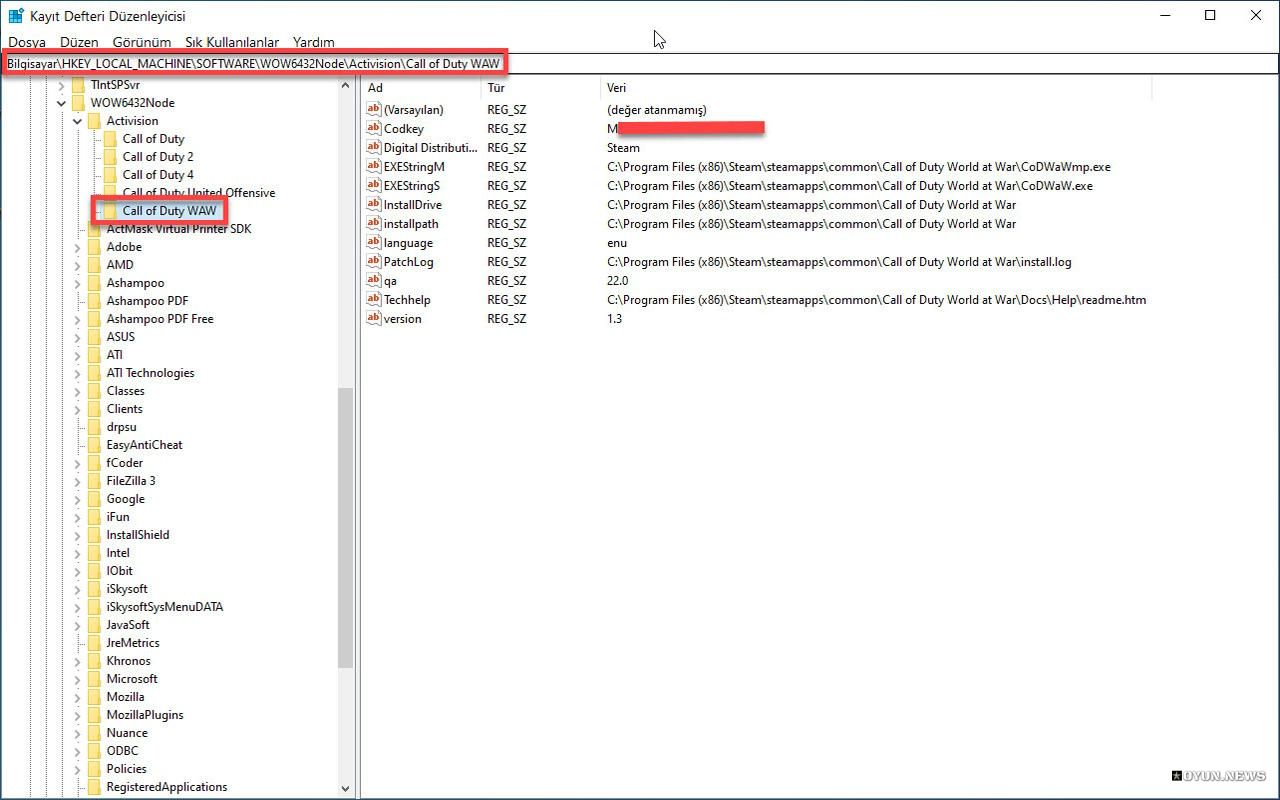The image size is (1280, 800).
Task: Click the 'enu' language data value
Action: [617, 243]
